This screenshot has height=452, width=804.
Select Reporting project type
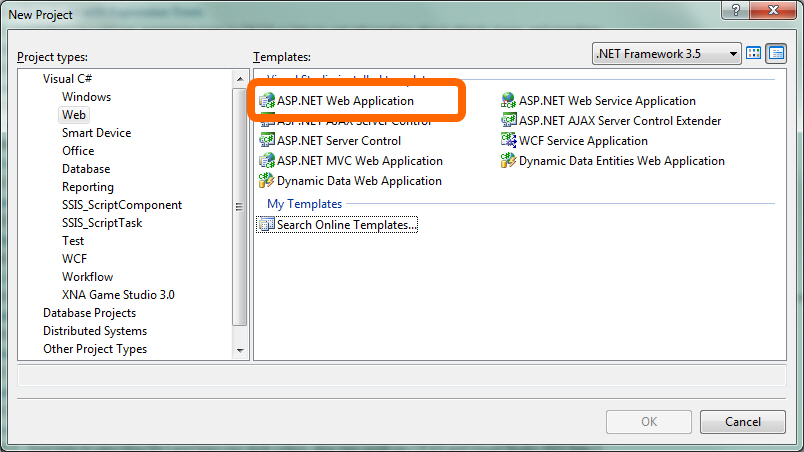[x=88, y=187]
